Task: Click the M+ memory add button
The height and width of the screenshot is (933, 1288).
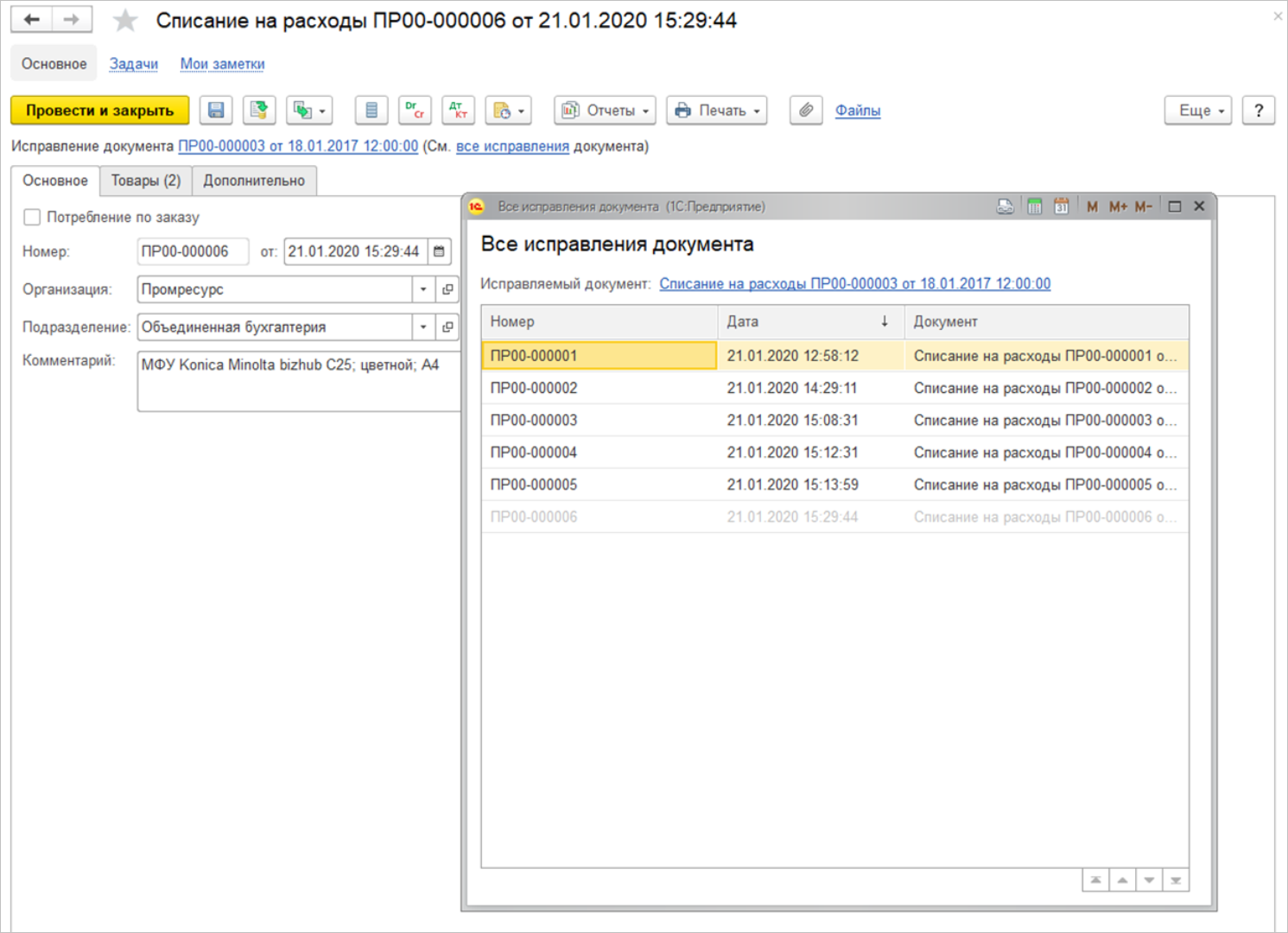Action: (1118, 206)
